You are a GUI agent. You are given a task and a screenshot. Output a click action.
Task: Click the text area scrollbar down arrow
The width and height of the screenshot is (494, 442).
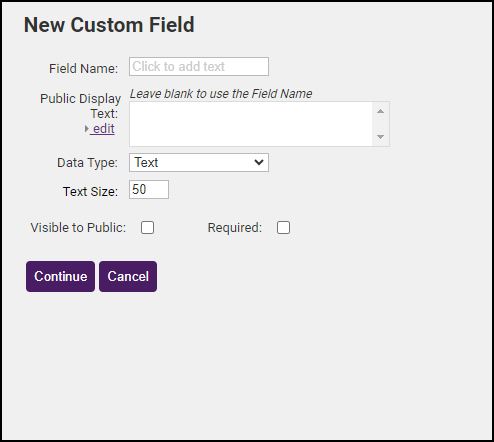tap(380, 137)
